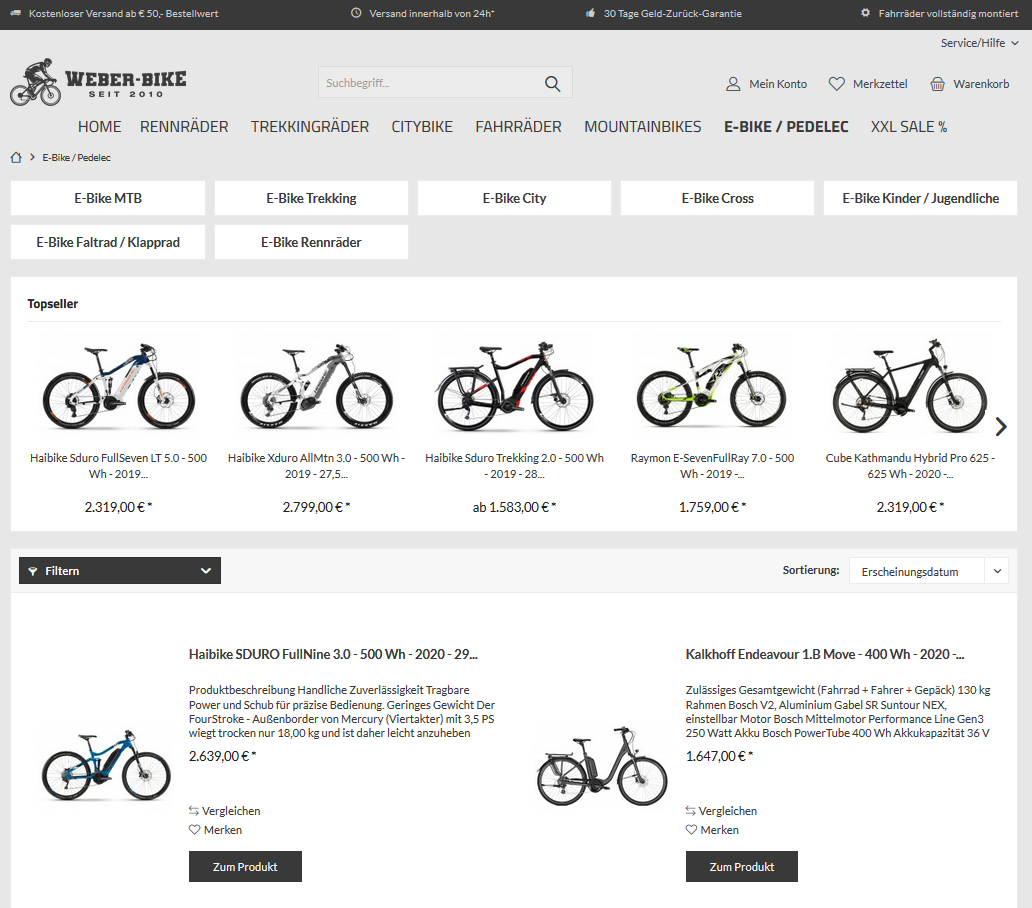Screen dimensions: 1032x908
Task: Click heart icon for Haibike SDURO FullNine
Action: [194, 830]
